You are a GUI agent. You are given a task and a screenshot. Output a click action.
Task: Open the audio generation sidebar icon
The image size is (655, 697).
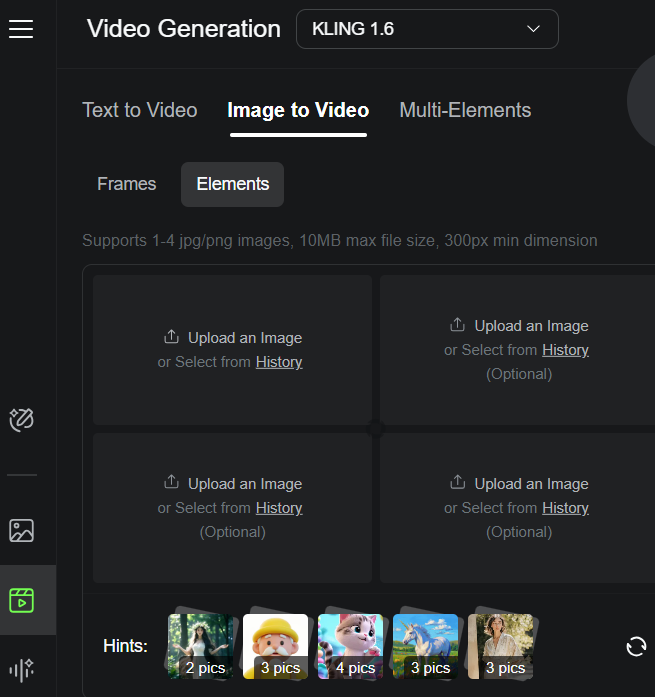click(21, 670)
